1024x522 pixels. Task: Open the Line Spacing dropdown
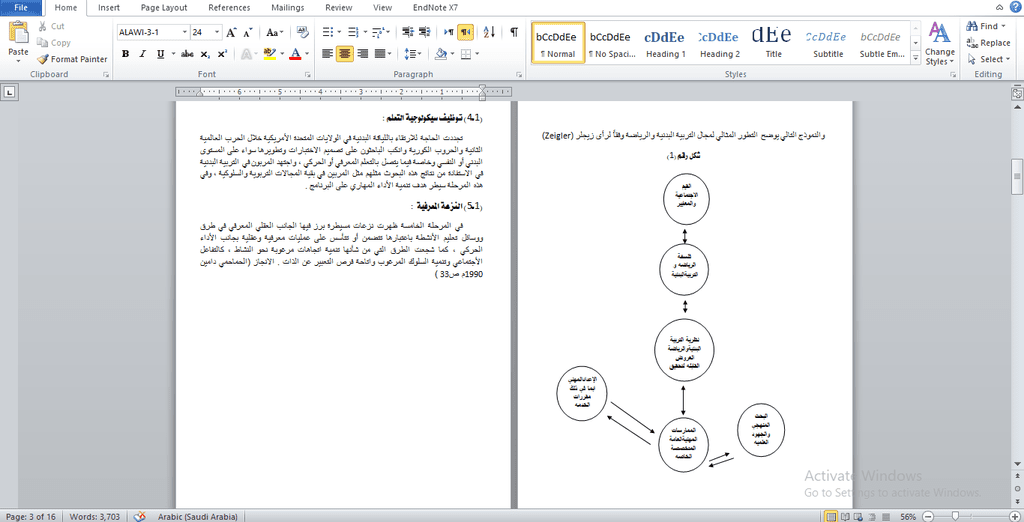click(x=412, y=54)
